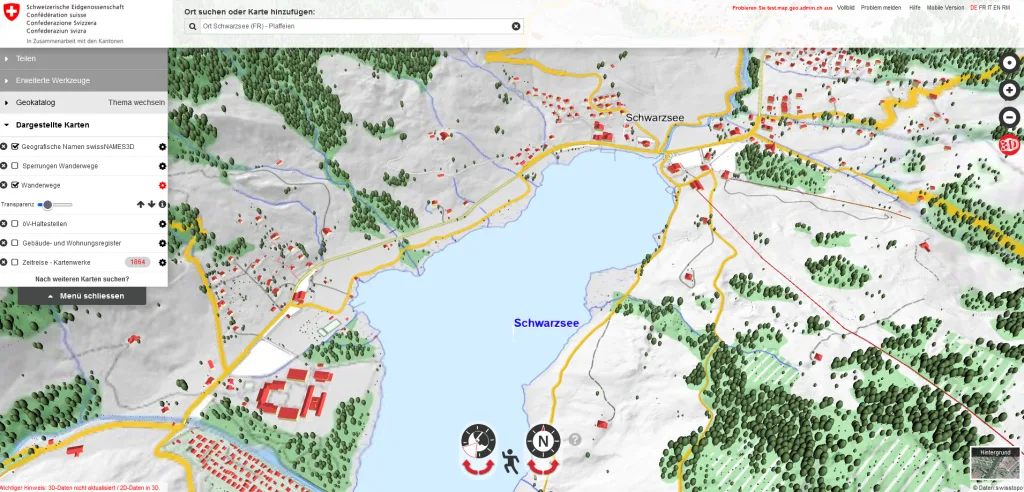Click the search field containing Ort Schwarzsee
The height and width of the screenshot is (492, 1024).
354,26
